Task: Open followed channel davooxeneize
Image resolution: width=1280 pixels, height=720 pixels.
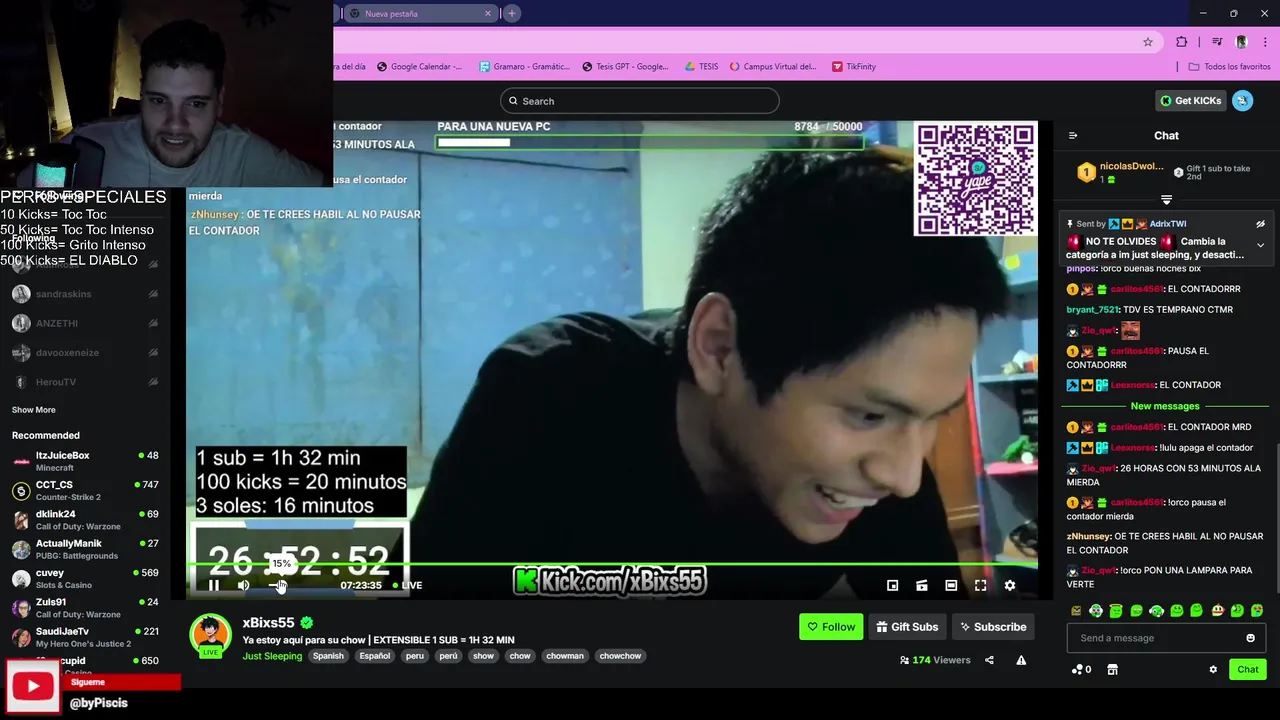Action: point(85,352)
